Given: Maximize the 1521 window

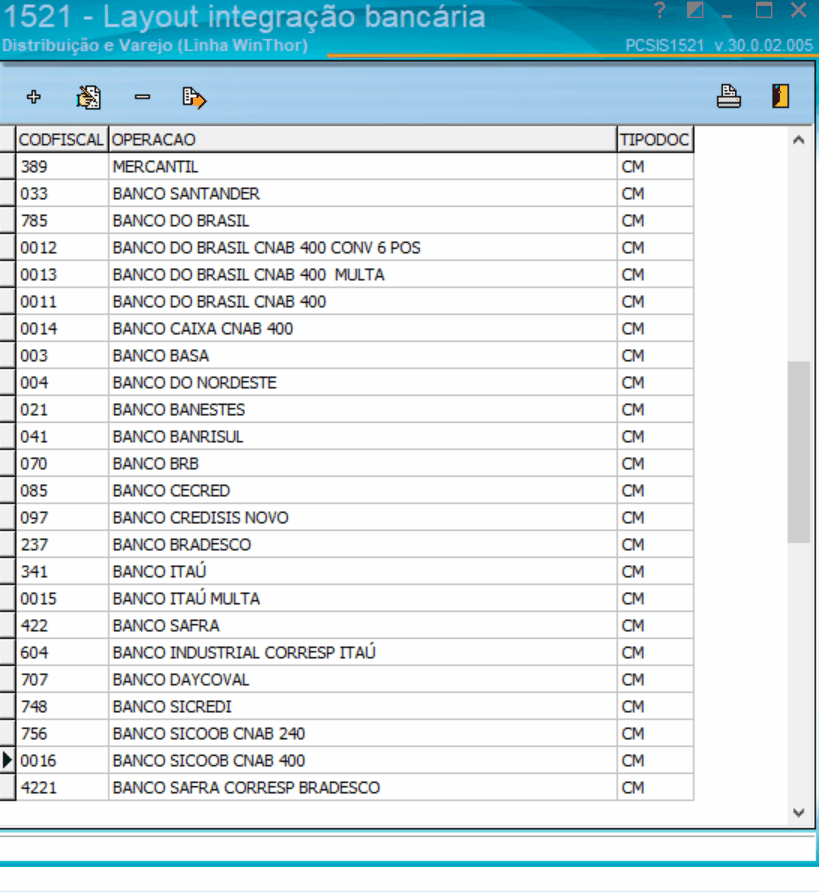Looking at the screenshot, I should 764,10.
